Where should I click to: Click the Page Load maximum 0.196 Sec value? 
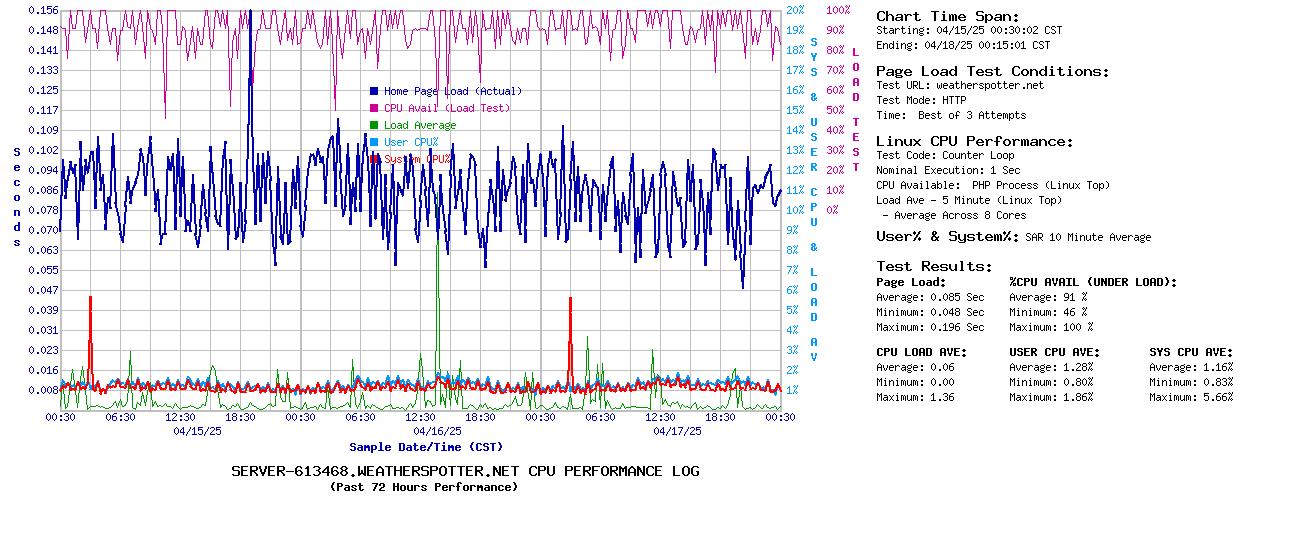pyautogui.click(x=957, y=327)
